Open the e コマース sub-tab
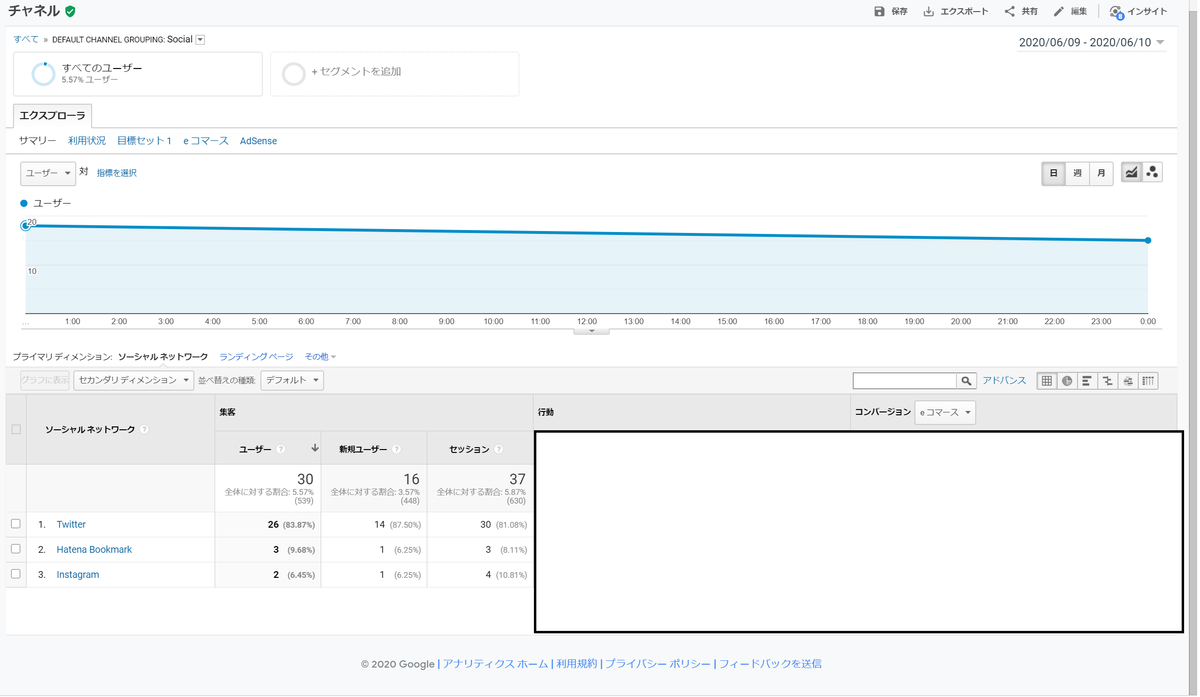 click(x=206, y=141)
